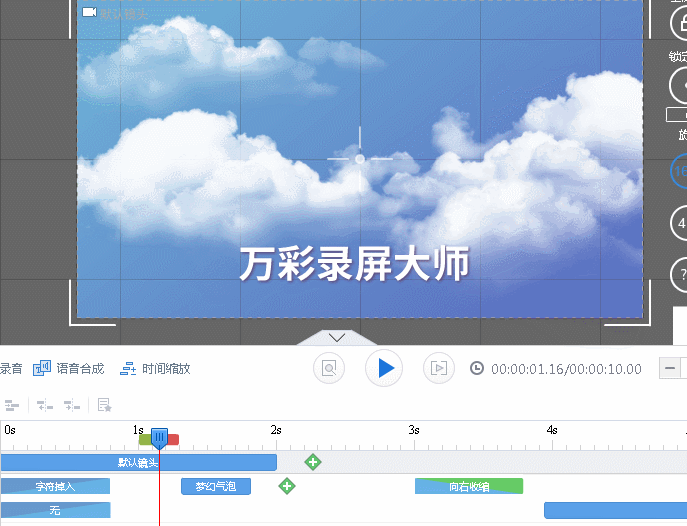Select the 梦幻气泡 animation clip
Viewport: 687px width, 526px height.
tap(216, 486)
